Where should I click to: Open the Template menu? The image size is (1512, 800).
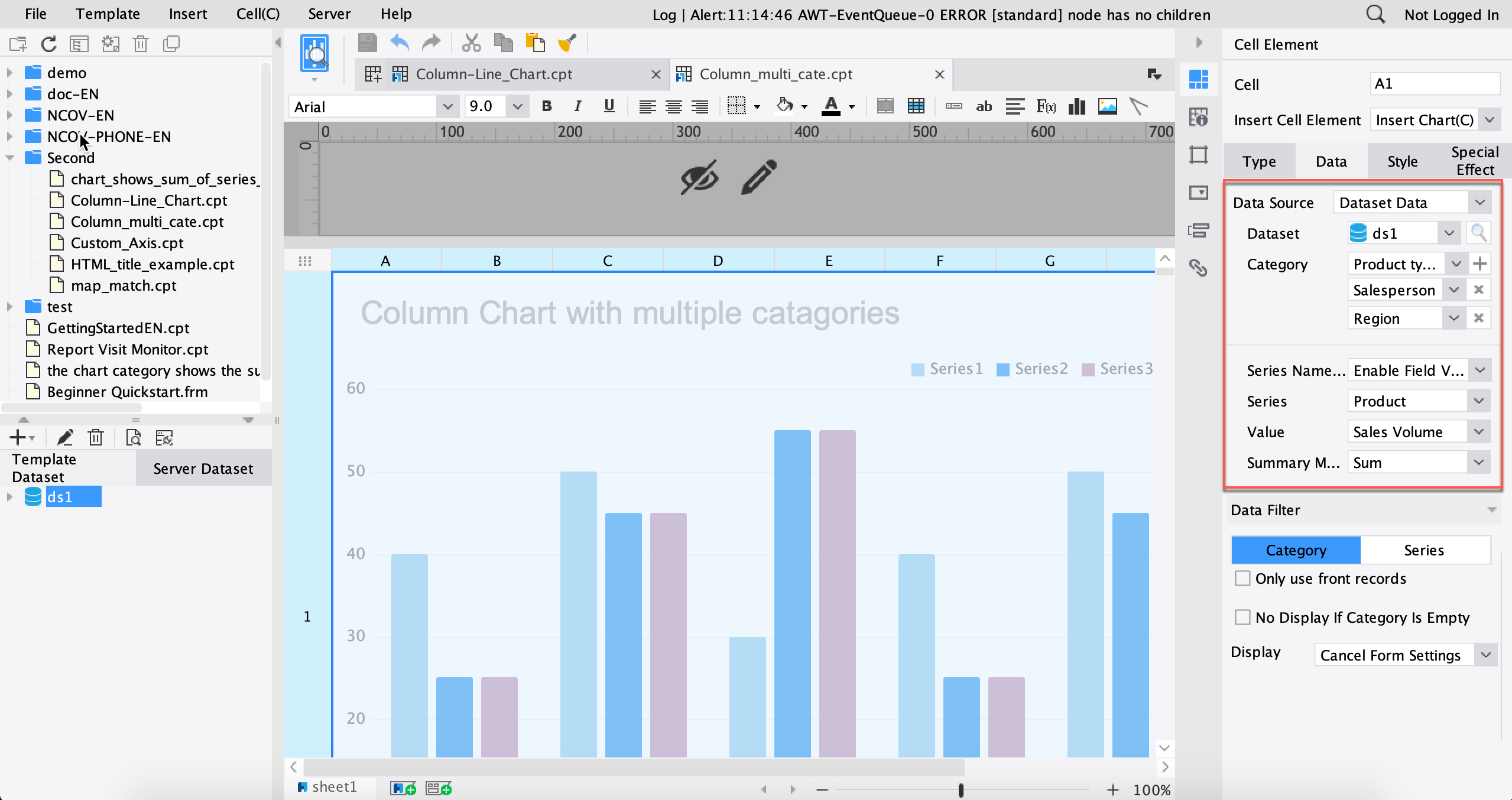tap(108, 14)
